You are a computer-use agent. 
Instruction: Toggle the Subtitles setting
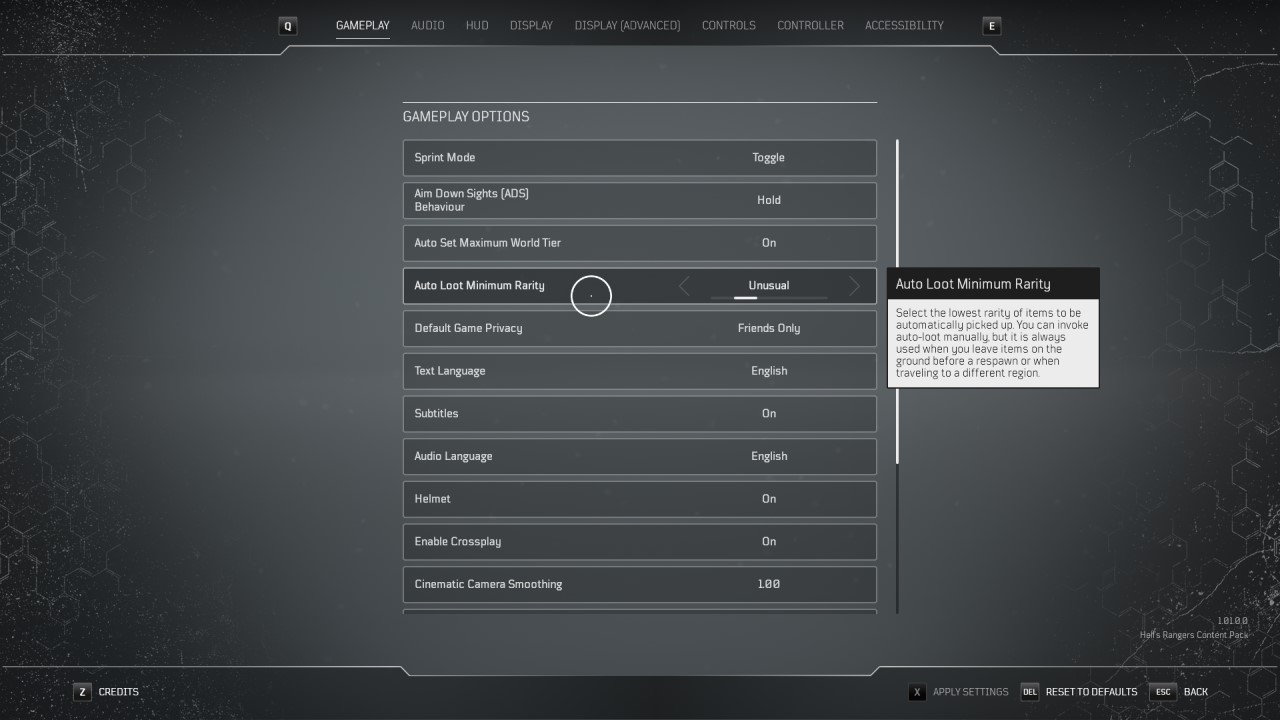(x=768, y=414)
